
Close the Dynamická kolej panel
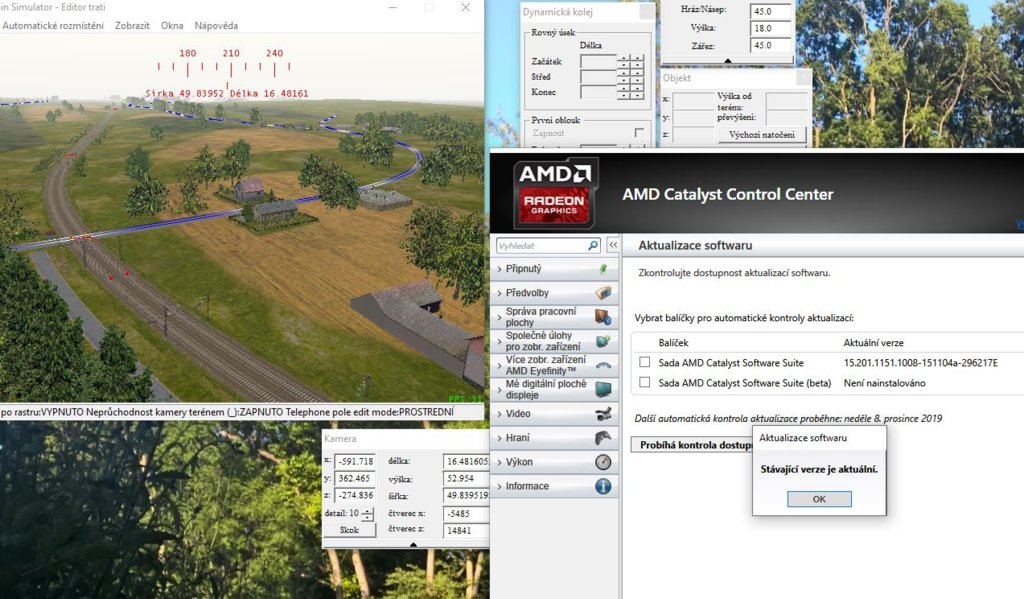(646, 12)
